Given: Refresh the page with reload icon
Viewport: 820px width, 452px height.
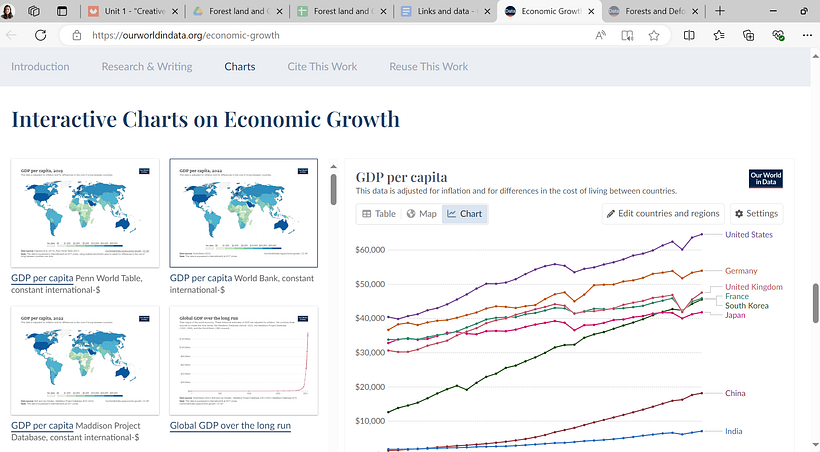Looking at the screenshot, I should pos(40,35).
